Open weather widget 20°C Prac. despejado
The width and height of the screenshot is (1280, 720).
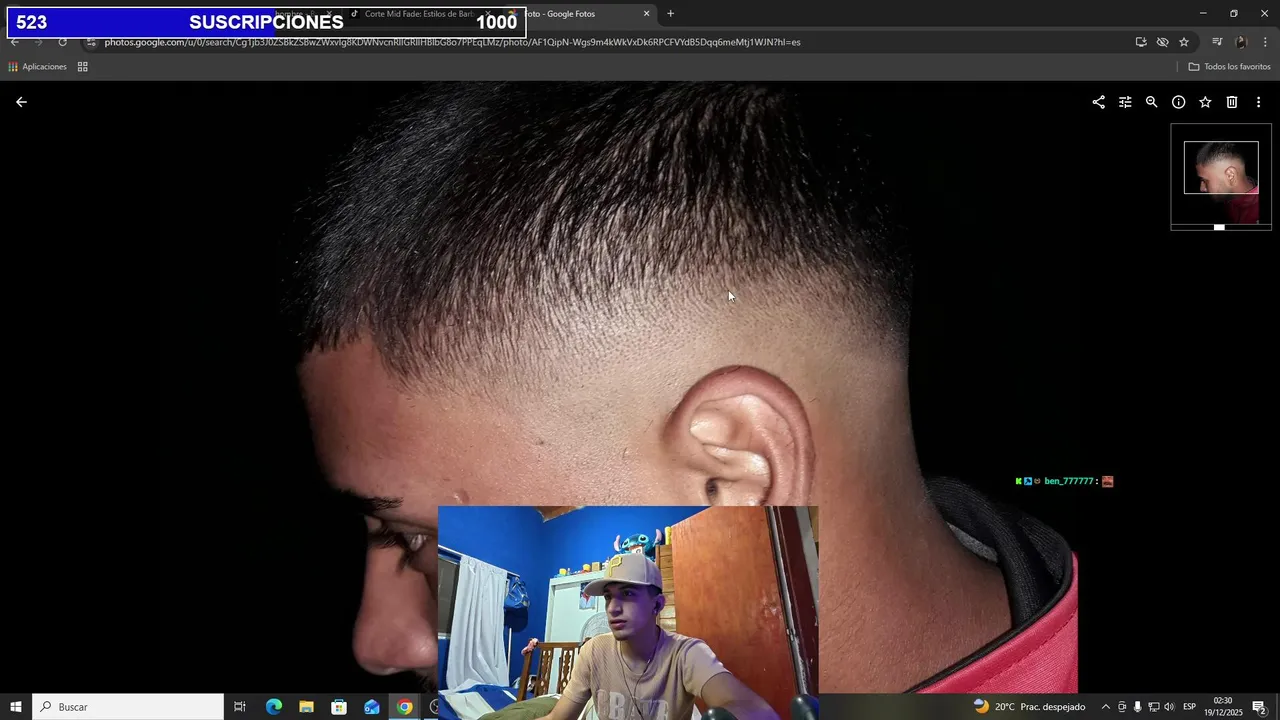point(1029,707)
